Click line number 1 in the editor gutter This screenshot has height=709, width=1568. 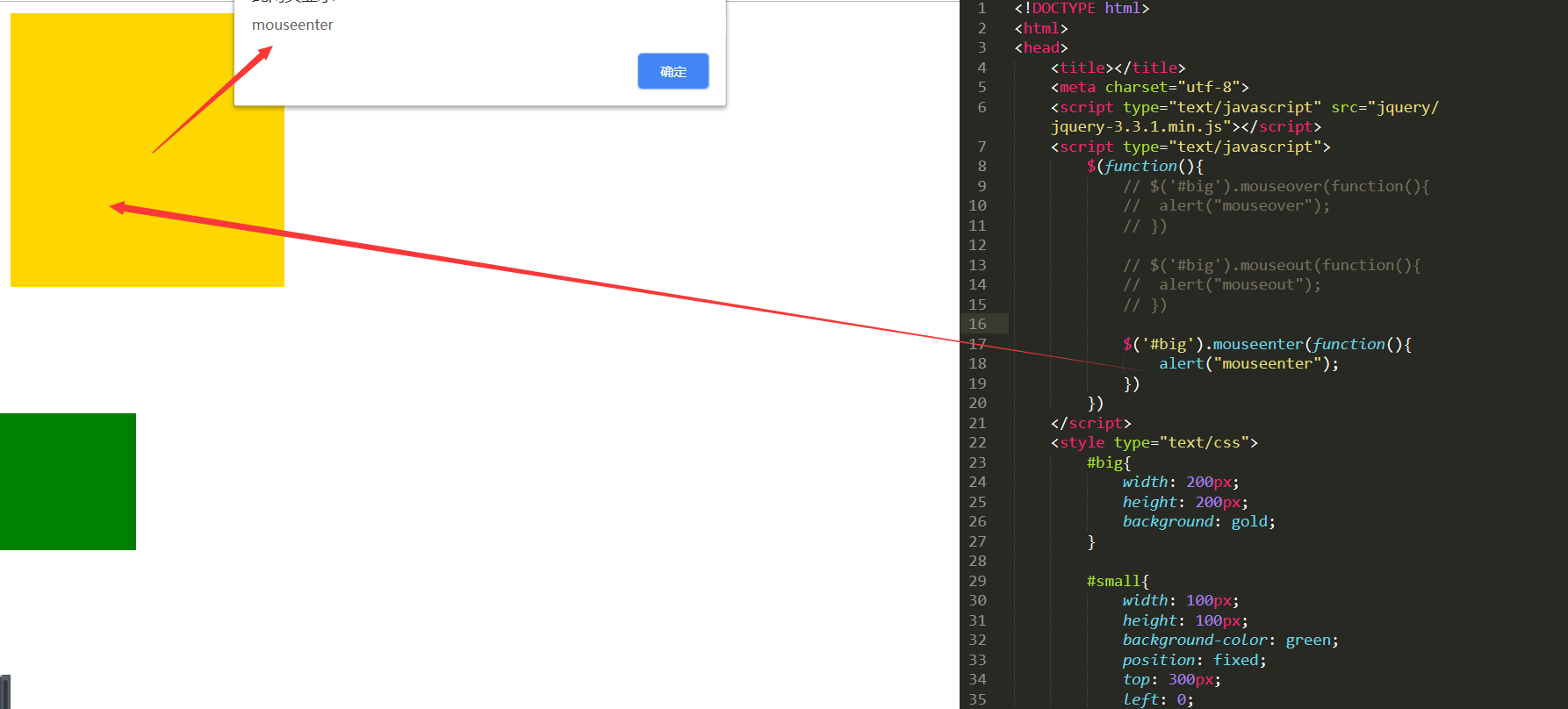982,8
